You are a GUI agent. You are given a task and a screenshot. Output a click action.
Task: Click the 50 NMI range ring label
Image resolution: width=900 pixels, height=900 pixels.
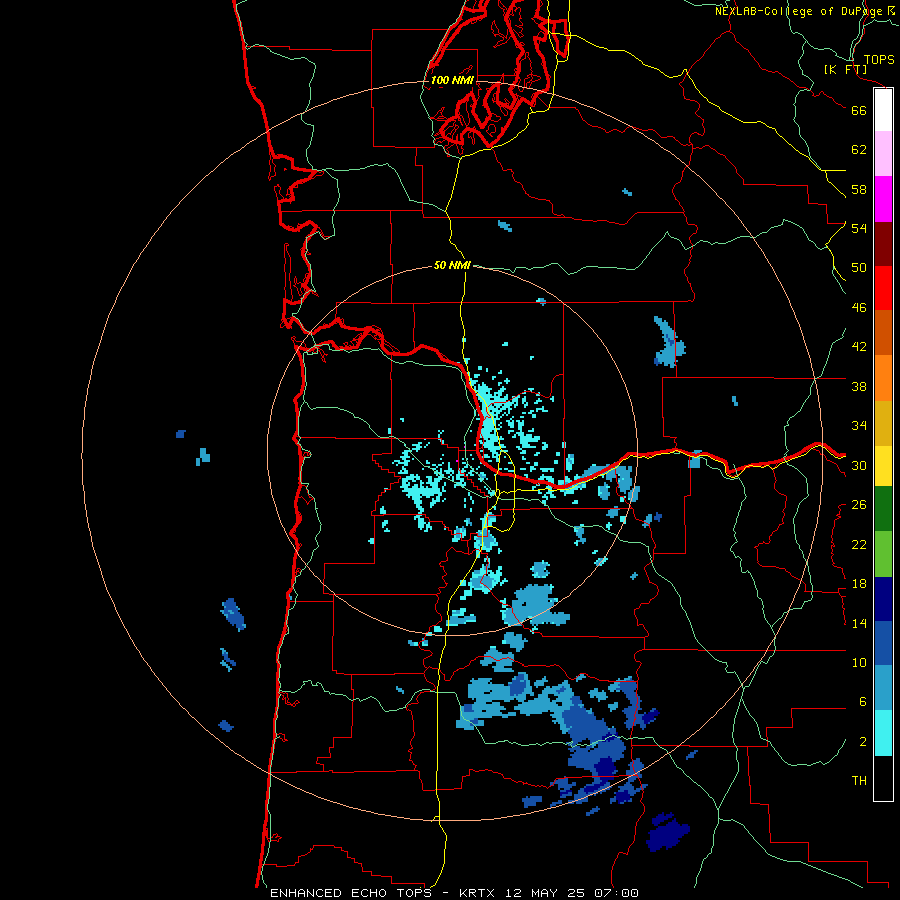452,265
